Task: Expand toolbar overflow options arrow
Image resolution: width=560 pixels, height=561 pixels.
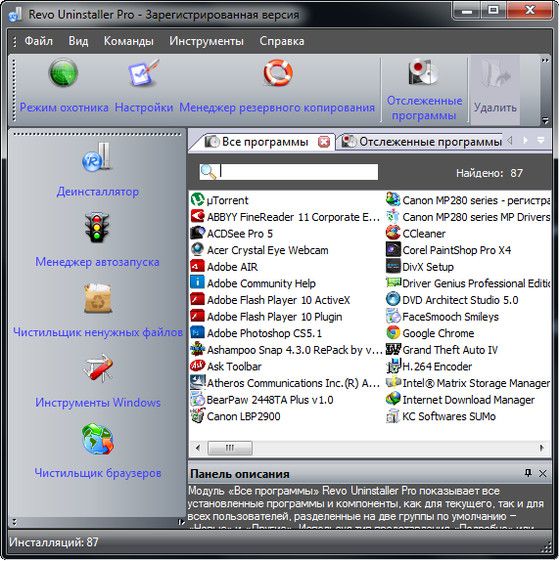Action: coord(545,121)
